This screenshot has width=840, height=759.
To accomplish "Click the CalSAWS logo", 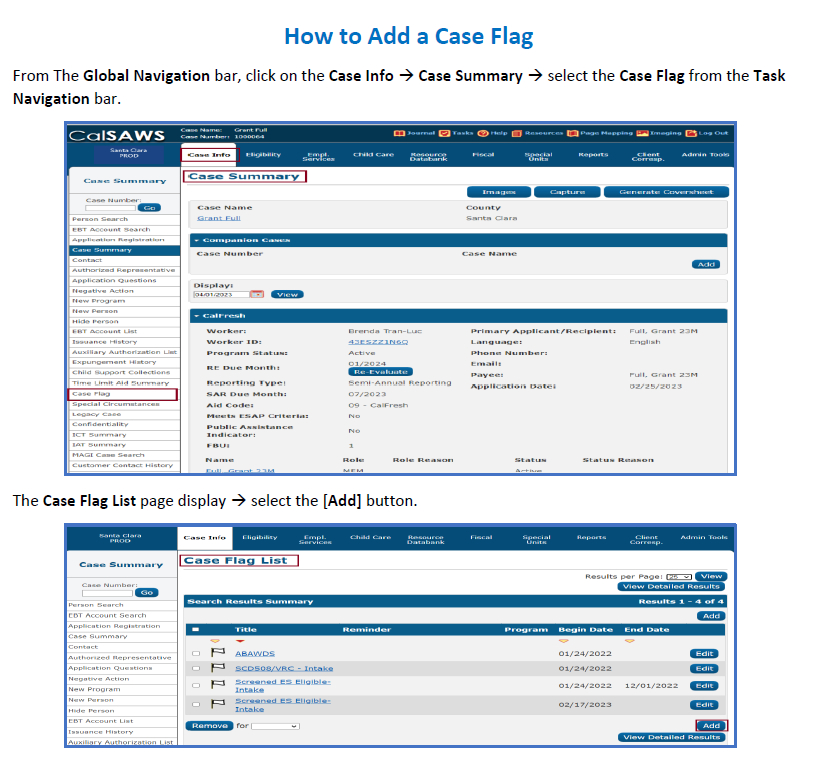I will [117, 136].
